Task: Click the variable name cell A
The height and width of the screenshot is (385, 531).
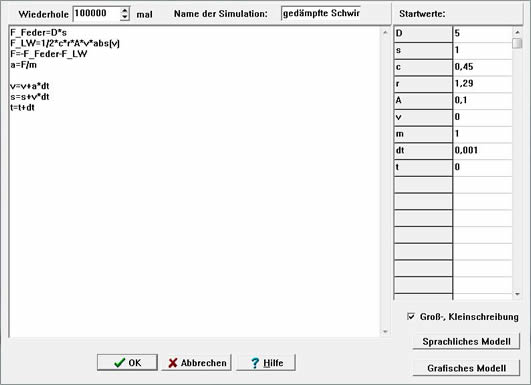Action: tap(423, 101)
